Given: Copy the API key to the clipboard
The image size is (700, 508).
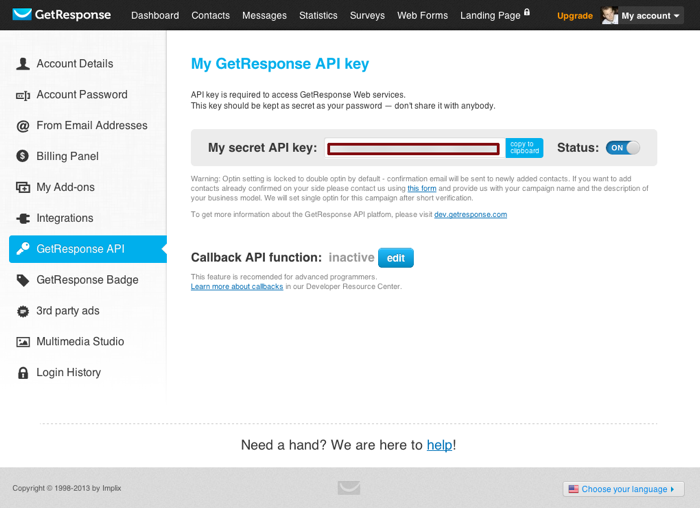Looking at the screenshot, I should pos(525,148).
